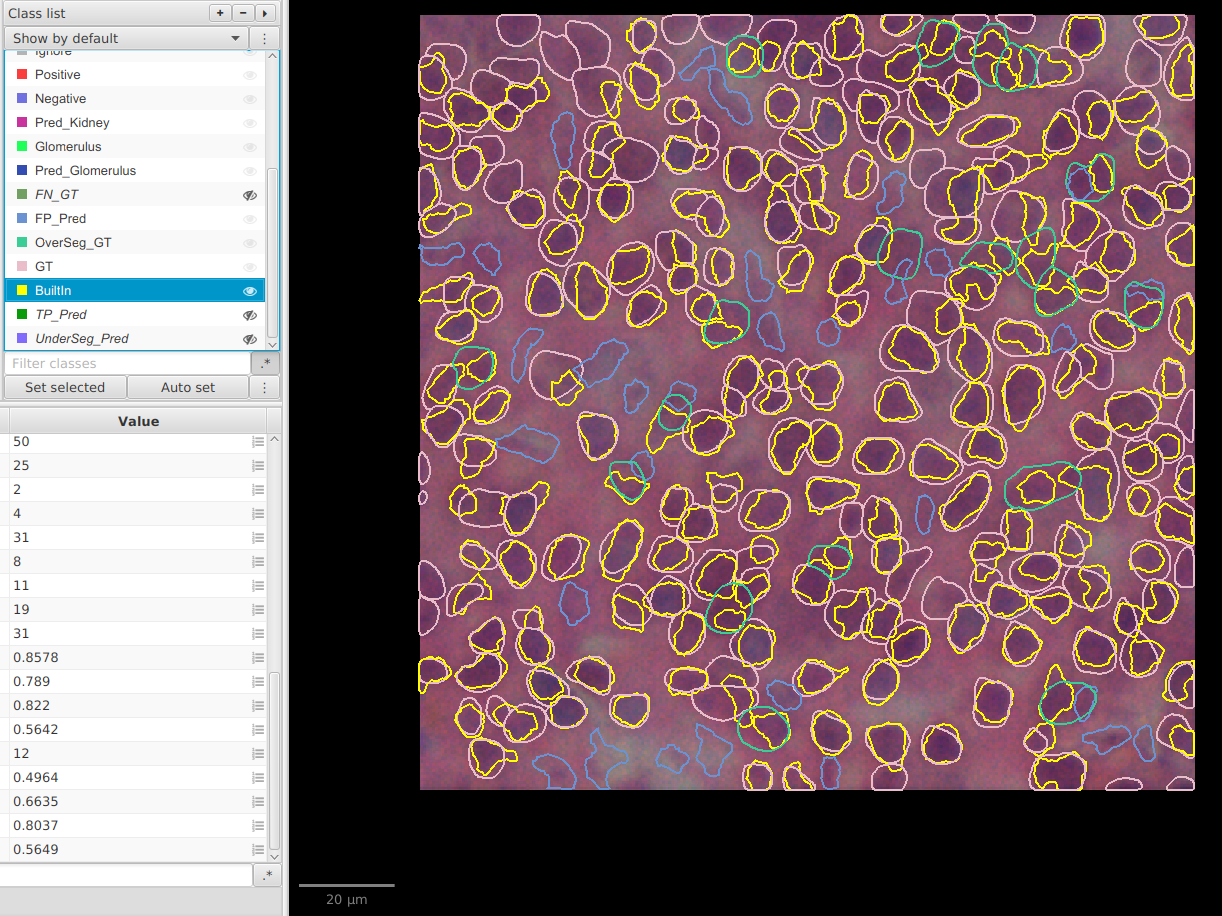The image size is (1222, 916).
Task: Click the arrow button beside the minus button
Action: click(x=265, y=13)
